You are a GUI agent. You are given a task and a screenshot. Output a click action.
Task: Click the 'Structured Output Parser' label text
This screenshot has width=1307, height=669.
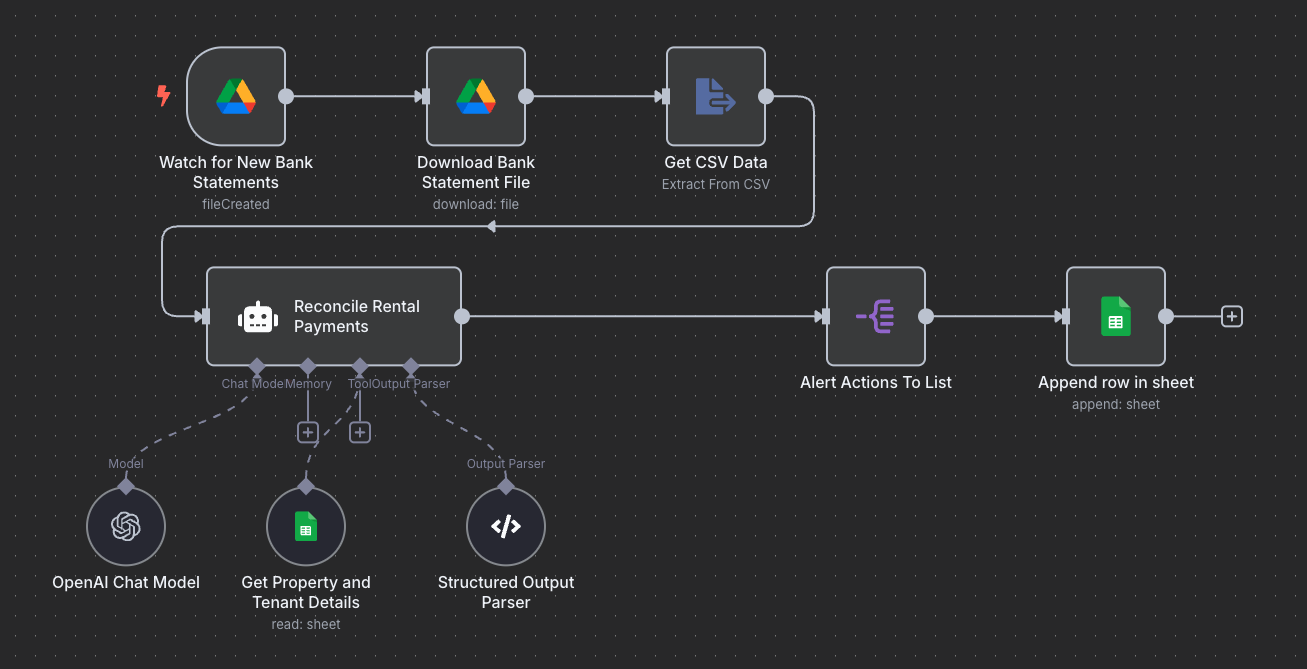coord(506,592)
